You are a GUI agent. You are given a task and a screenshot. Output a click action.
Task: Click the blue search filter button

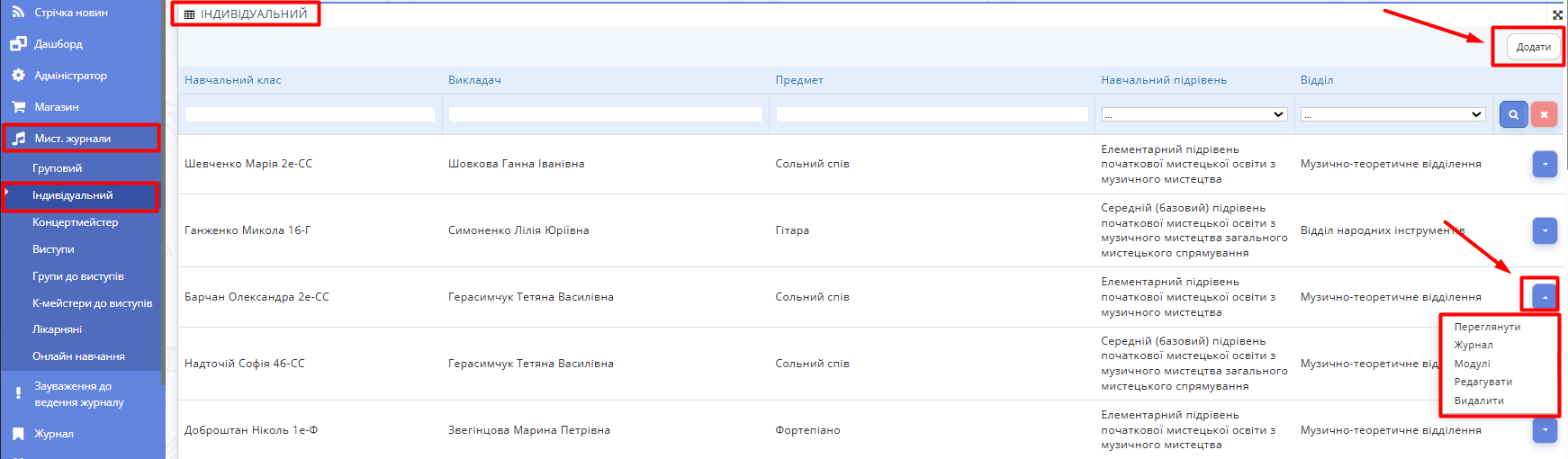pos(1514,114)
